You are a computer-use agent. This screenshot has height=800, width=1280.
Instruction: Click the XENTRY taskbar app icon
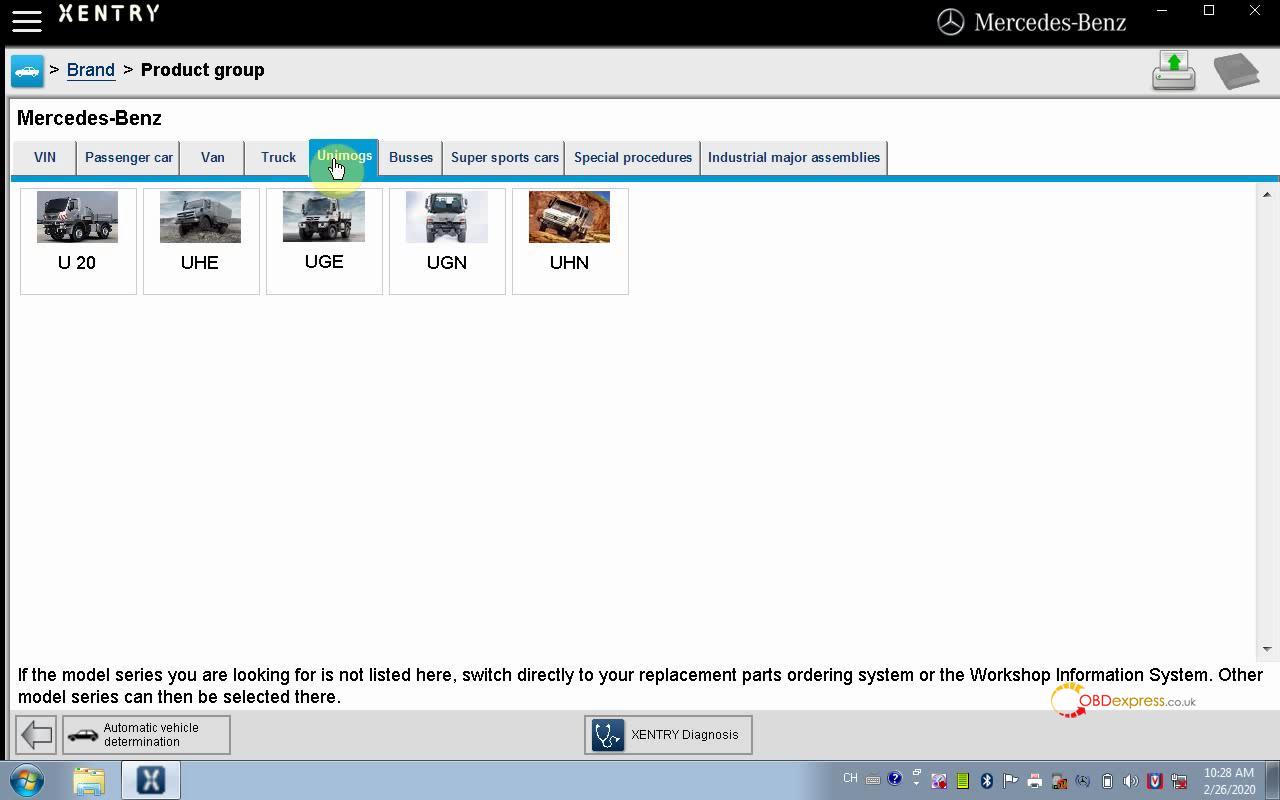[151, 780]
